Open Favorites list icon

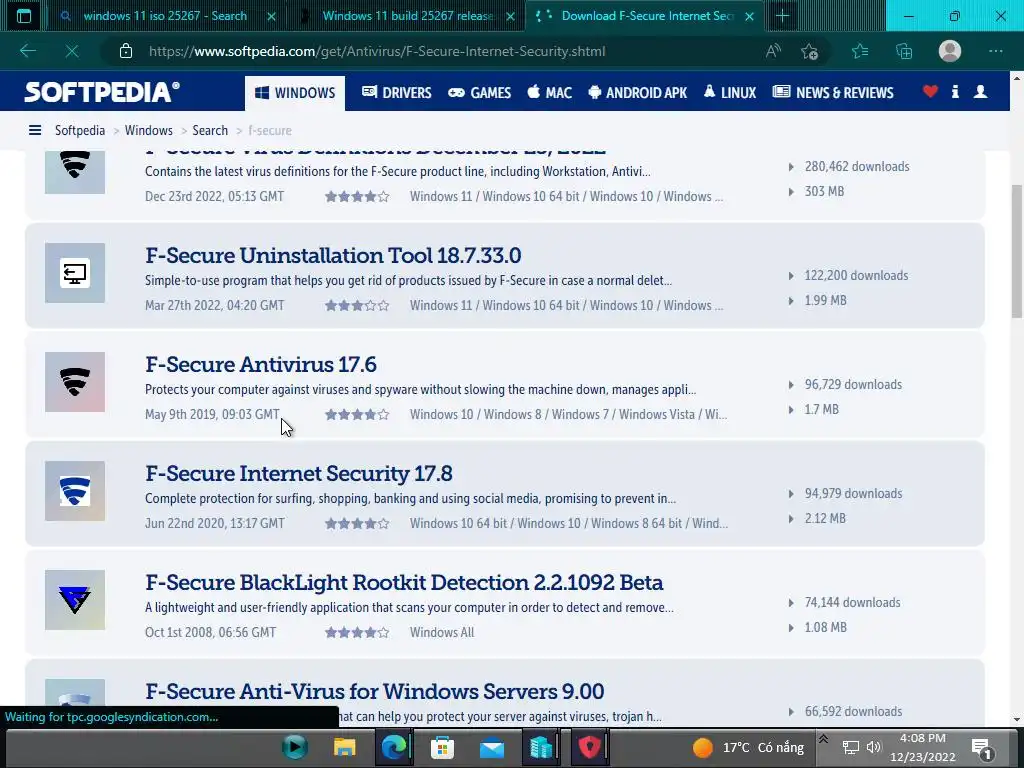point(860,51)
